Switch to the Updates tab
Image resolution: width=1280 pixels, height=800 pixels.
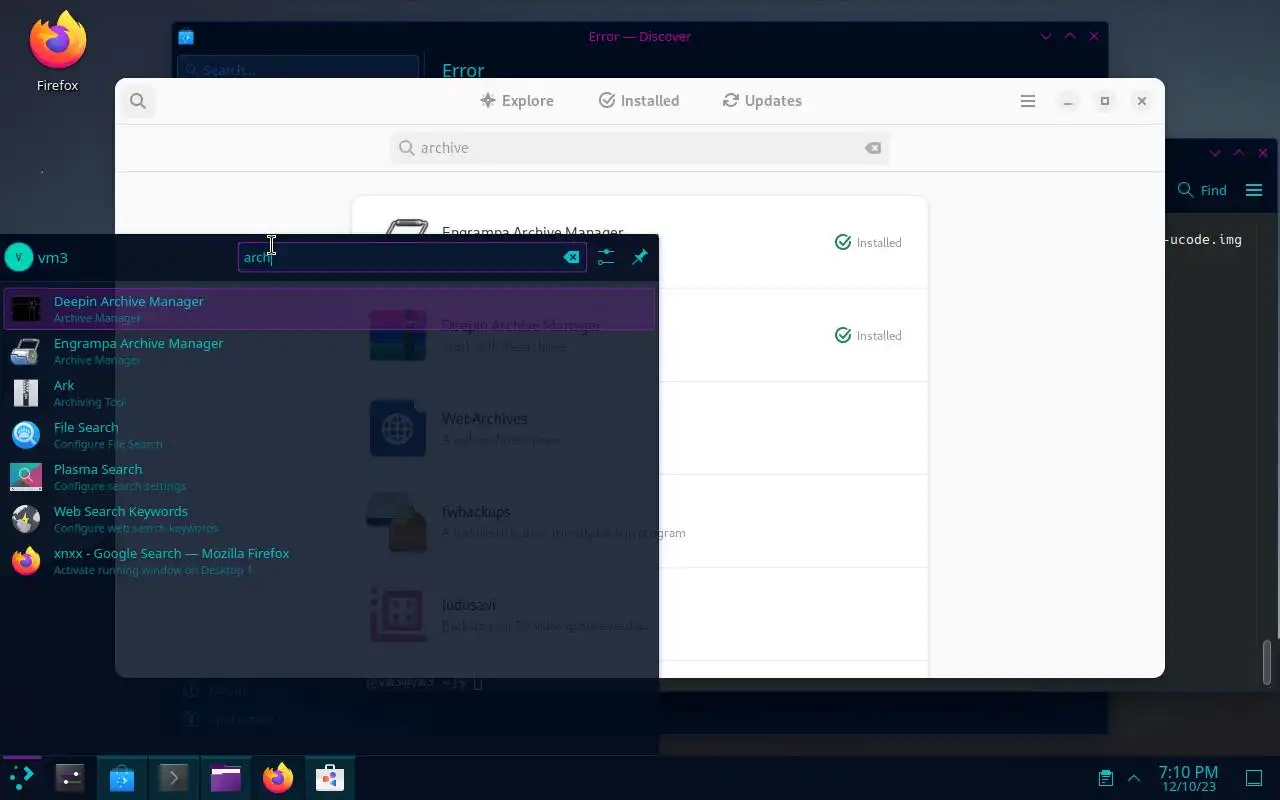[762, 101]
